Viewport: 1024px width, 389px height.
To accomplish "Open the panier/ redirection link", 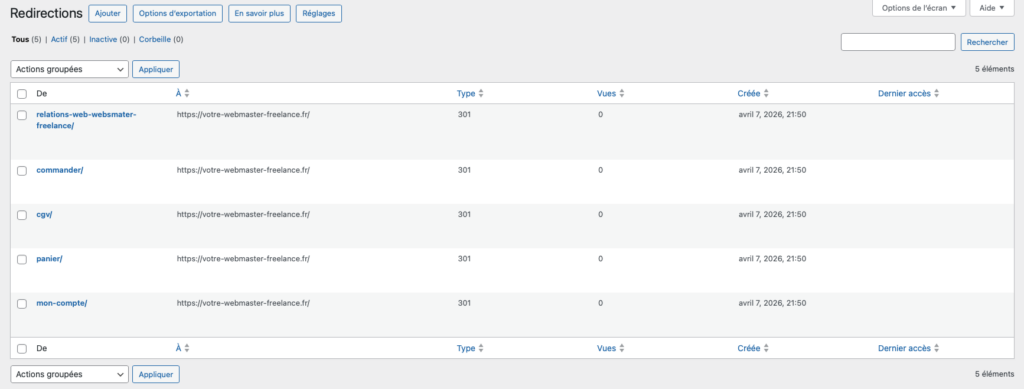I will [50, 258].
